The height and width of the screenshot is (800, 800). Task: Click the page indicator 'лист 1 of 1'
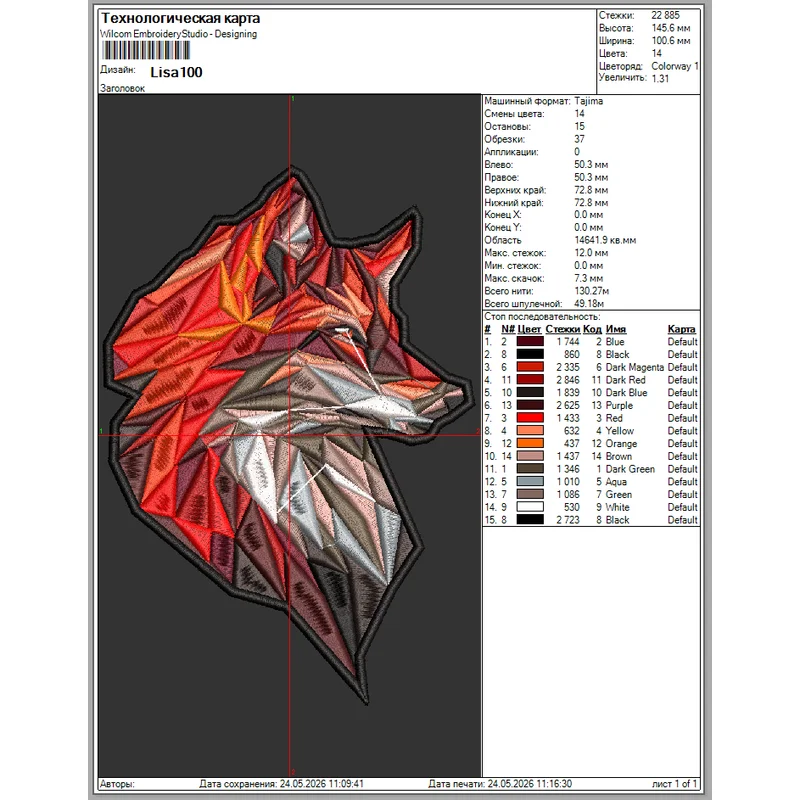[x=674, y=784]
